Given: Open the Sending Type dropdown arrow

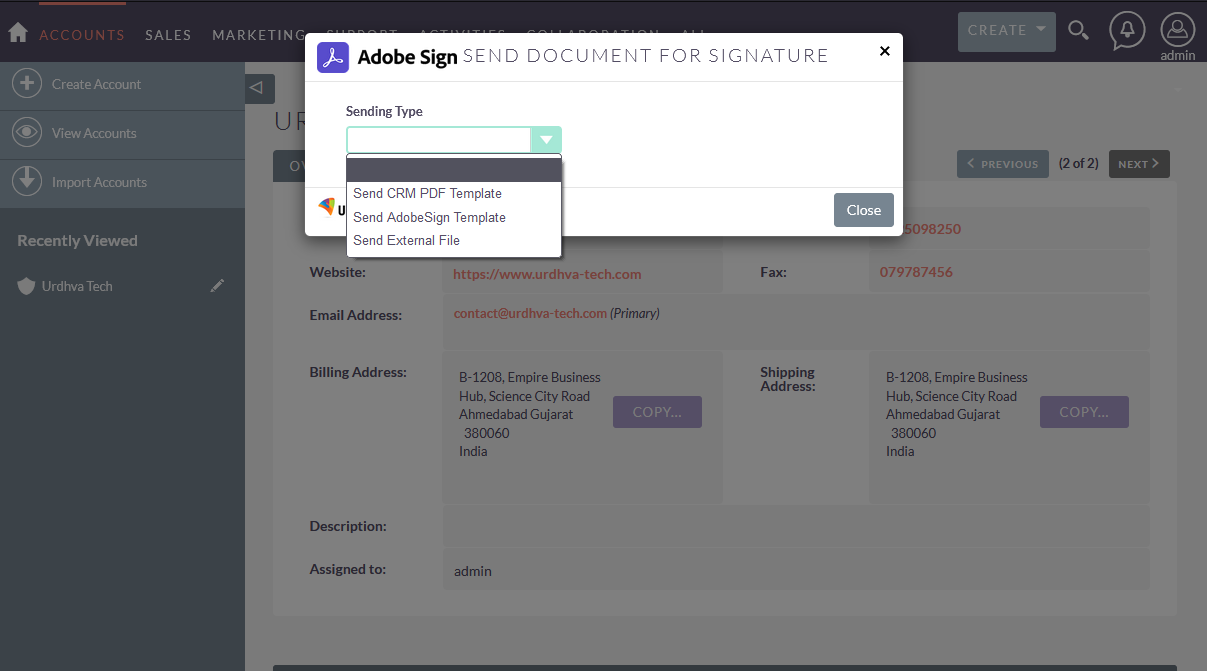Looking at the screenshot, I should click(546, 140).
